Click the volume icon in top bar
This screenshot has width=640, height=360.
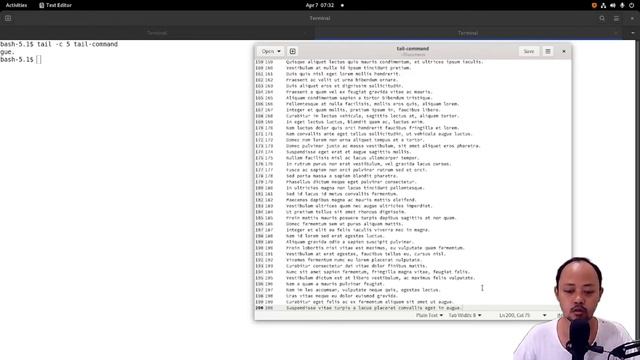613,5
